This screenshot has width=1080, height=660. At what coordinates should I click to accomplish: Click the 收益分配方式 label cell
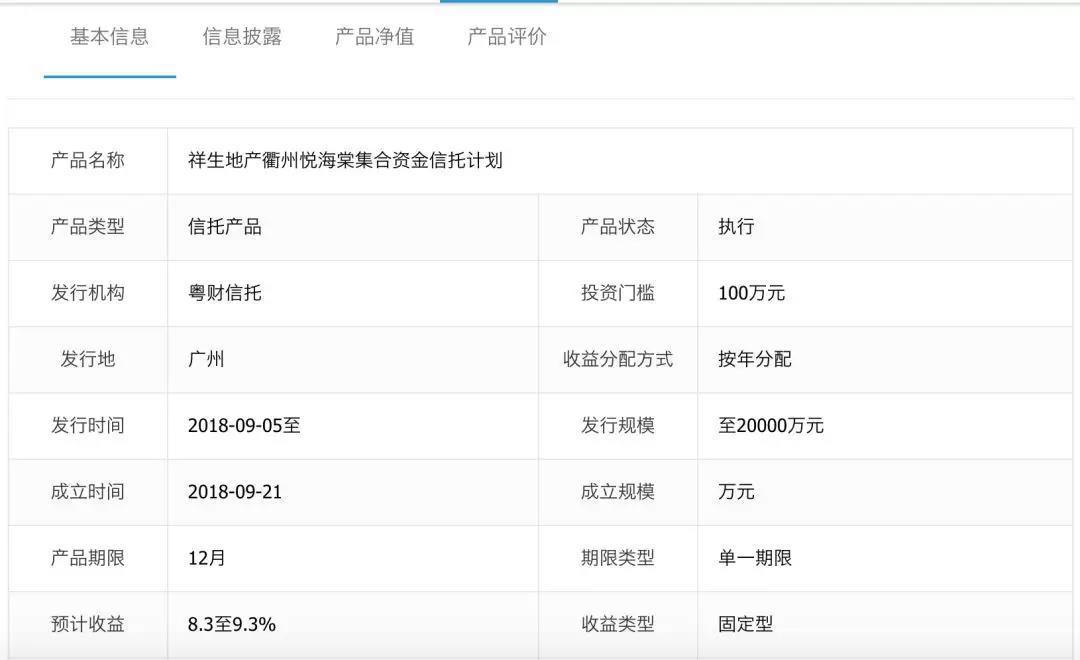click(x=618, y=359)
